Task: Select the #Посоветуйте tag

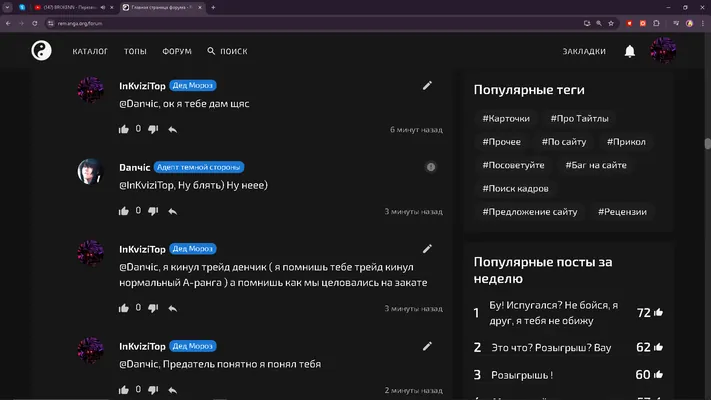Action: point(513,165)
